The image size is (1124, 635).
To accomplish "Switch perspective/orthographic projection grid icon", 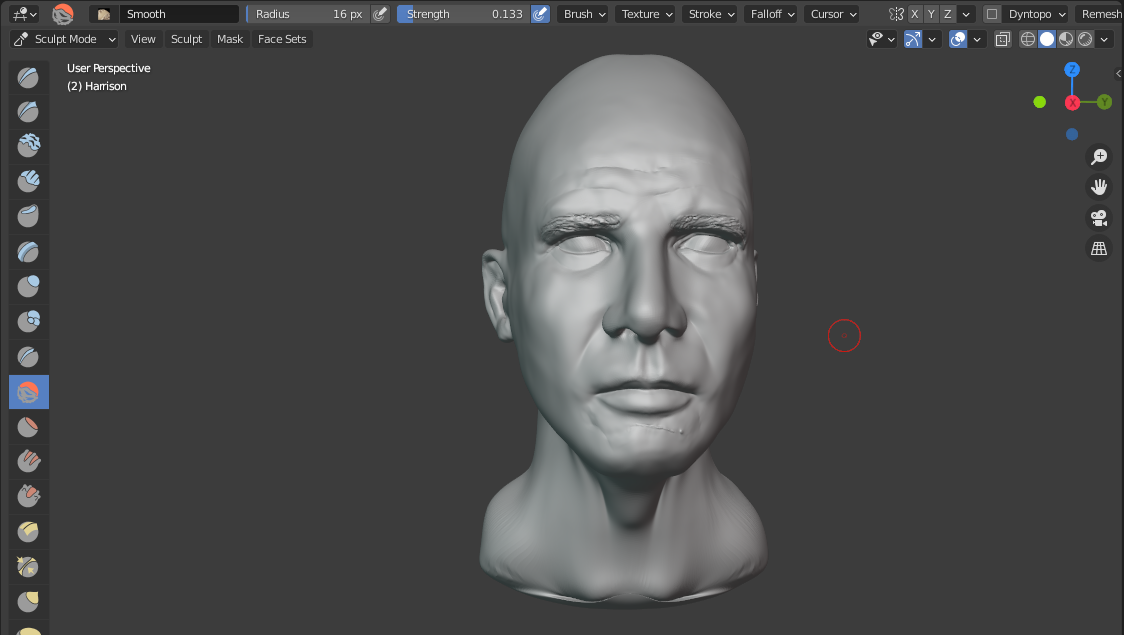I will [x=1098, y=249].
